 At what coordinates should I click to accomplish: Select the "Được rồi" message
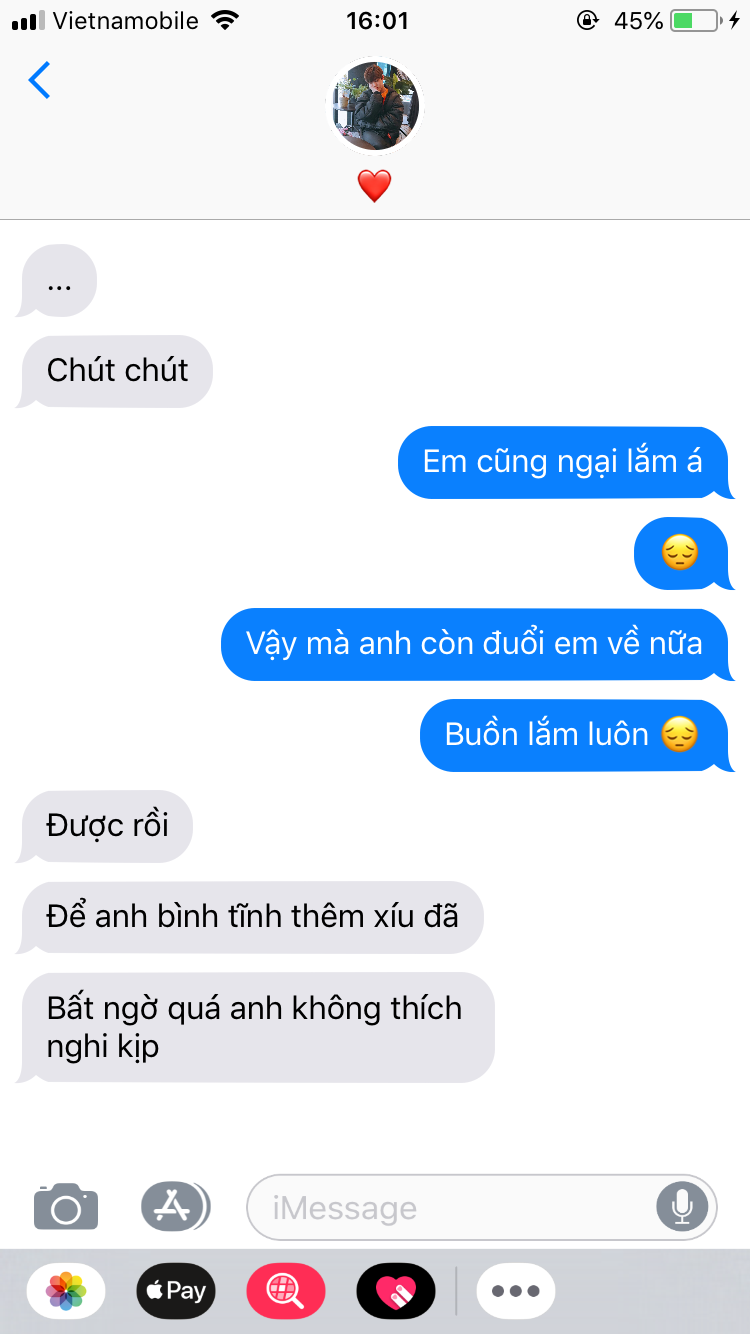coord(106,826)
